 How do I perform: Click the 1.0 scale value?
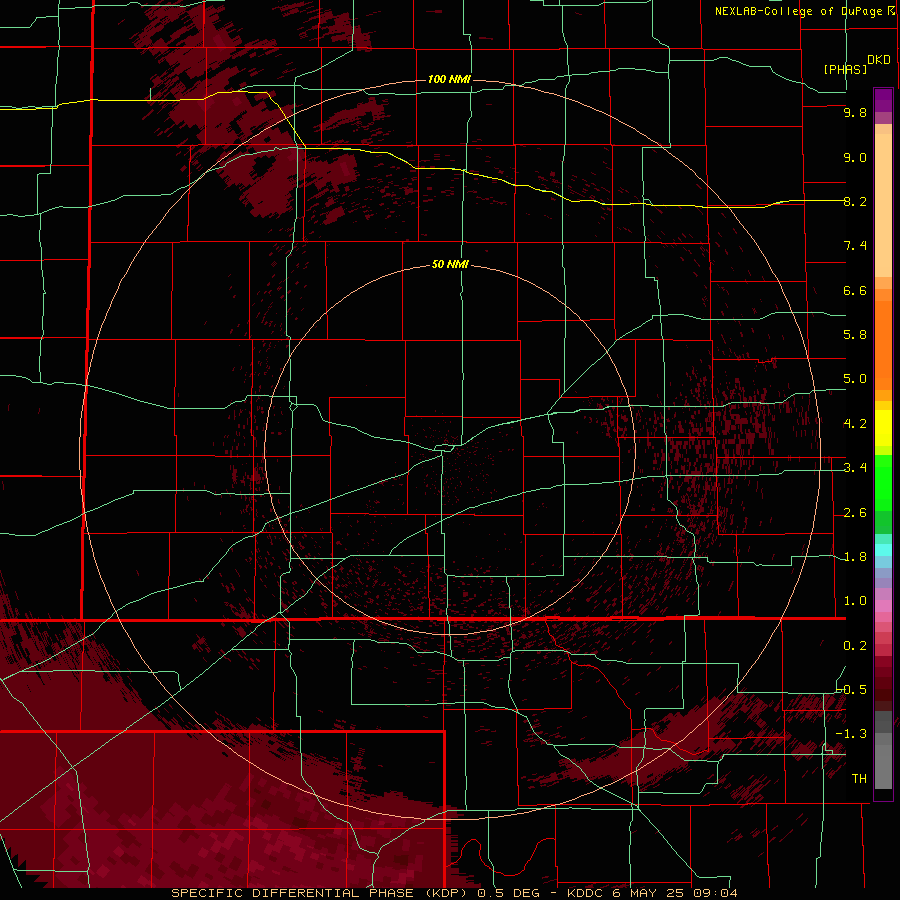(x=855, y=601)
